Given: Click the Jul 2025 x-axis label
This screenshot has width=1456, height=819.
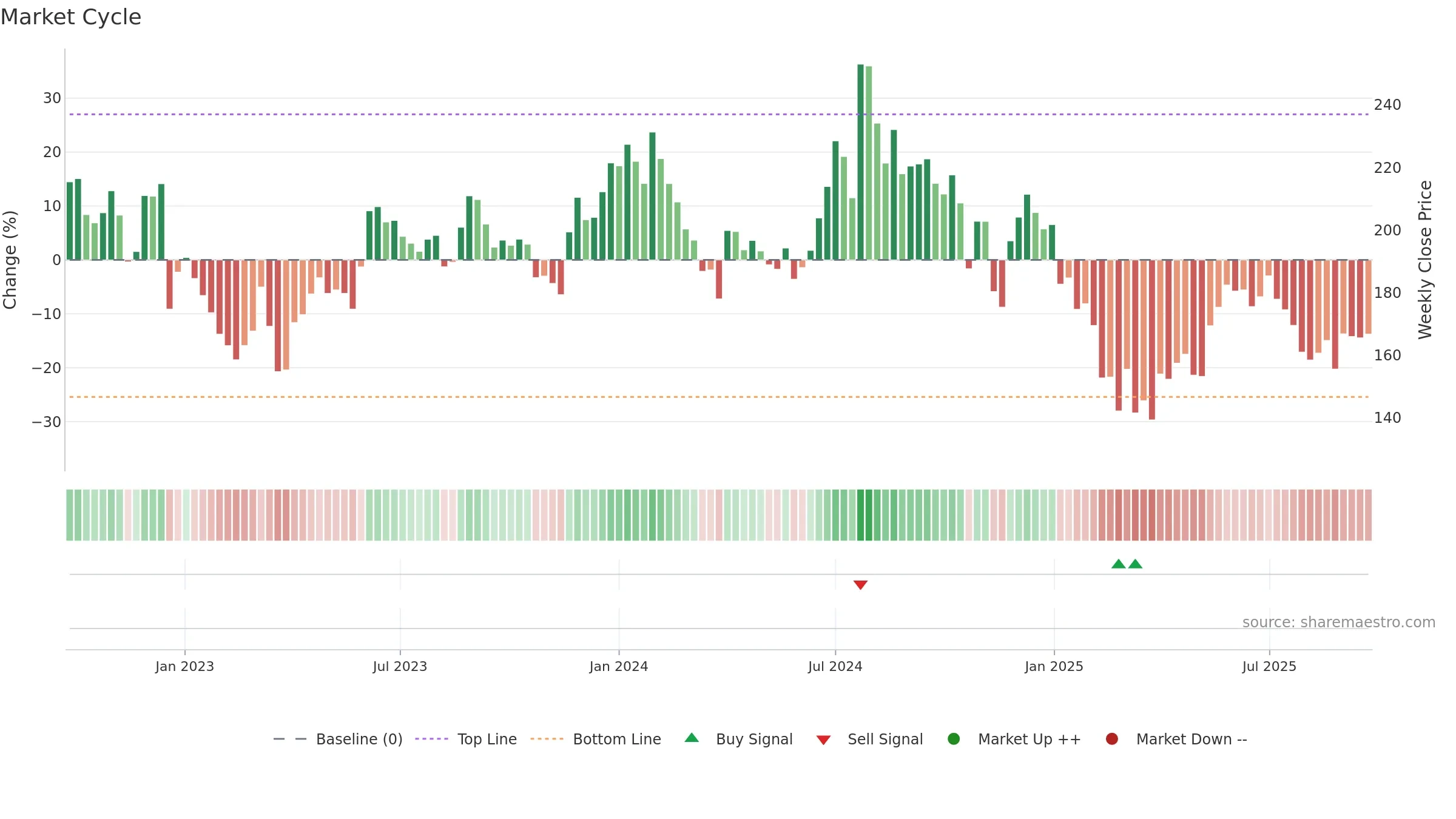Looking at the screenshot, I should pos(1269,666).
